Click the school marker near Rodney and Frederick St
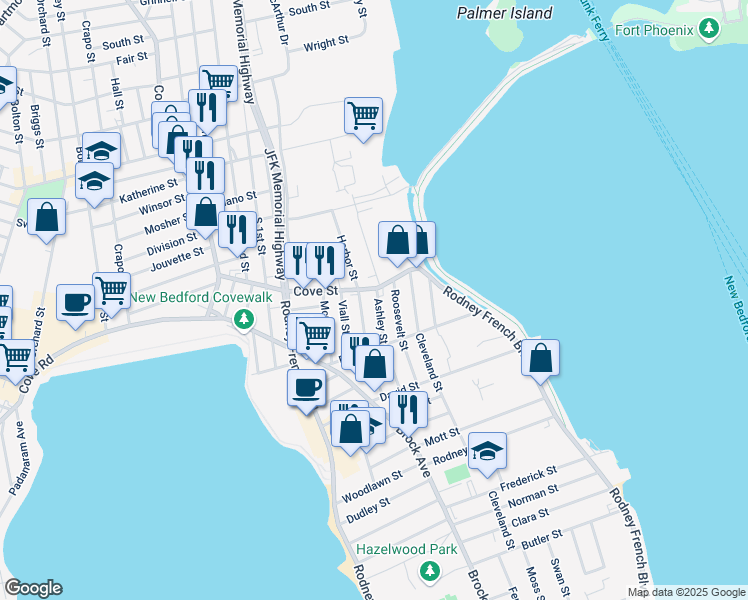The height and width of the screenshot is (600, 748). (x=488, y=455)
